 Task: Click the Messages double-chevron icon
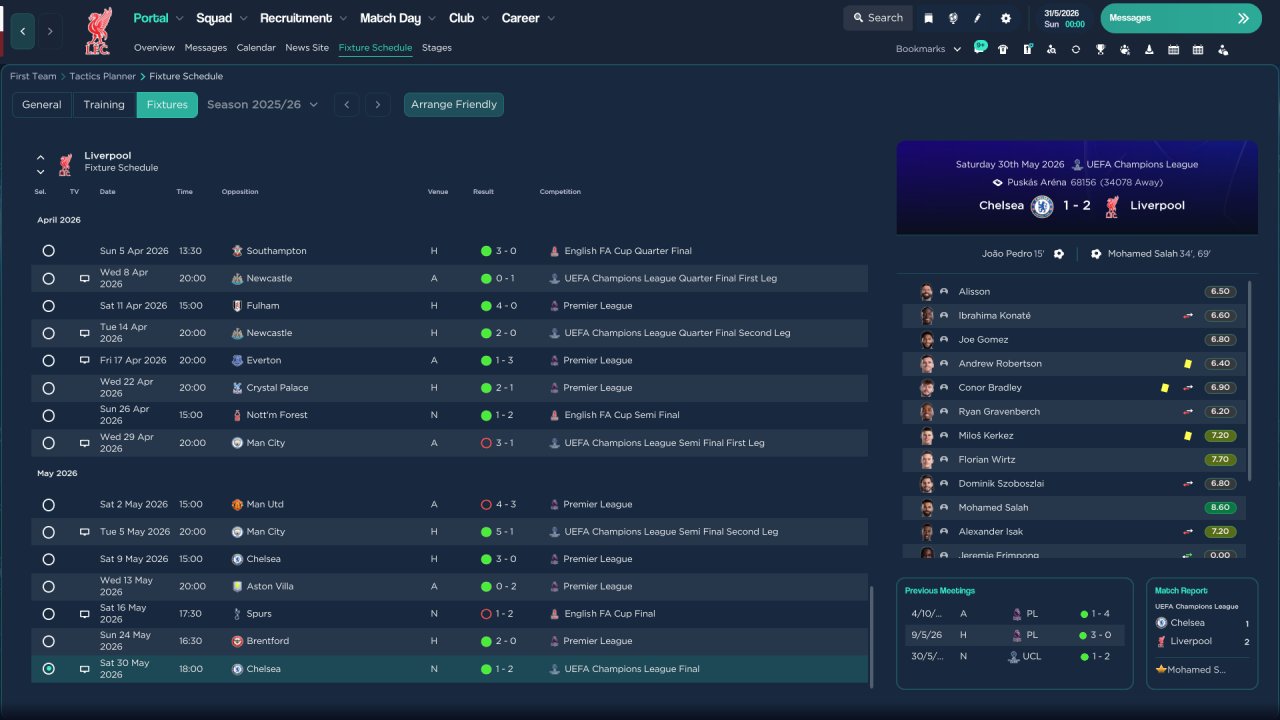pyautogui.click(x=1243, y=18)
